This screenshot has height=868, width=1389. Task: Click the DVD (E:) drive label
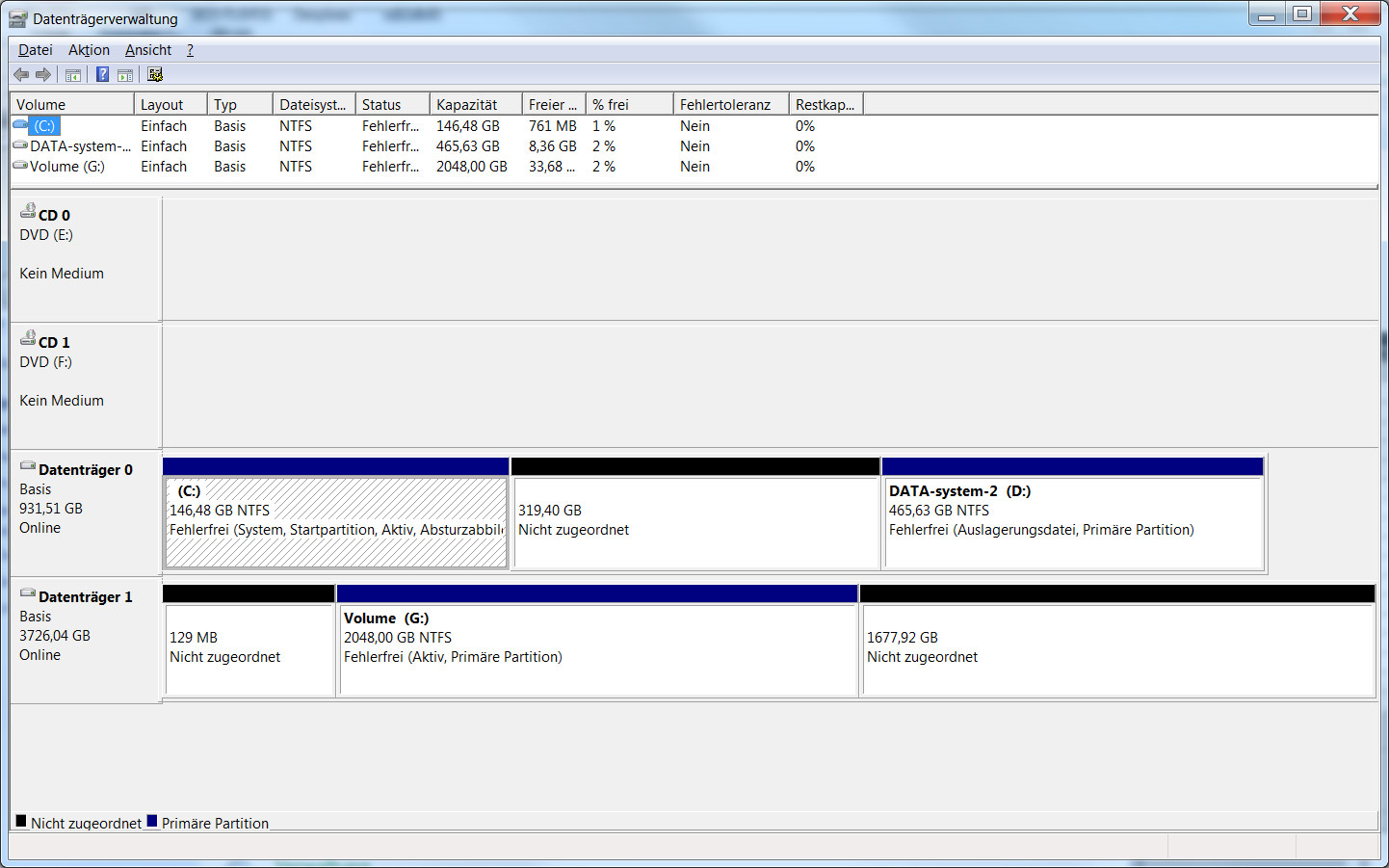[46, 235]
